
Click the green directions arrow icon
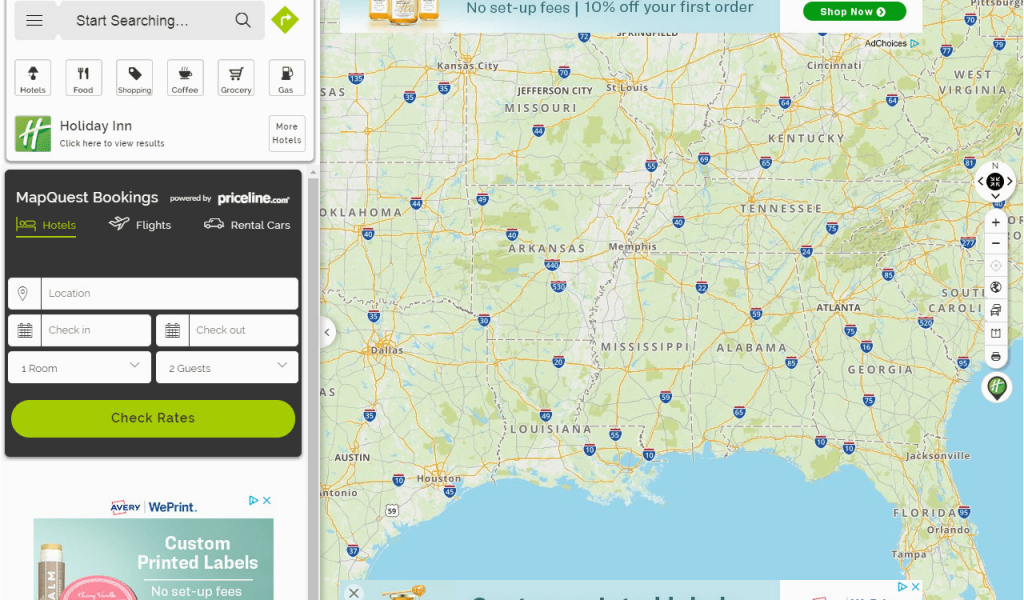click(285, 20)
